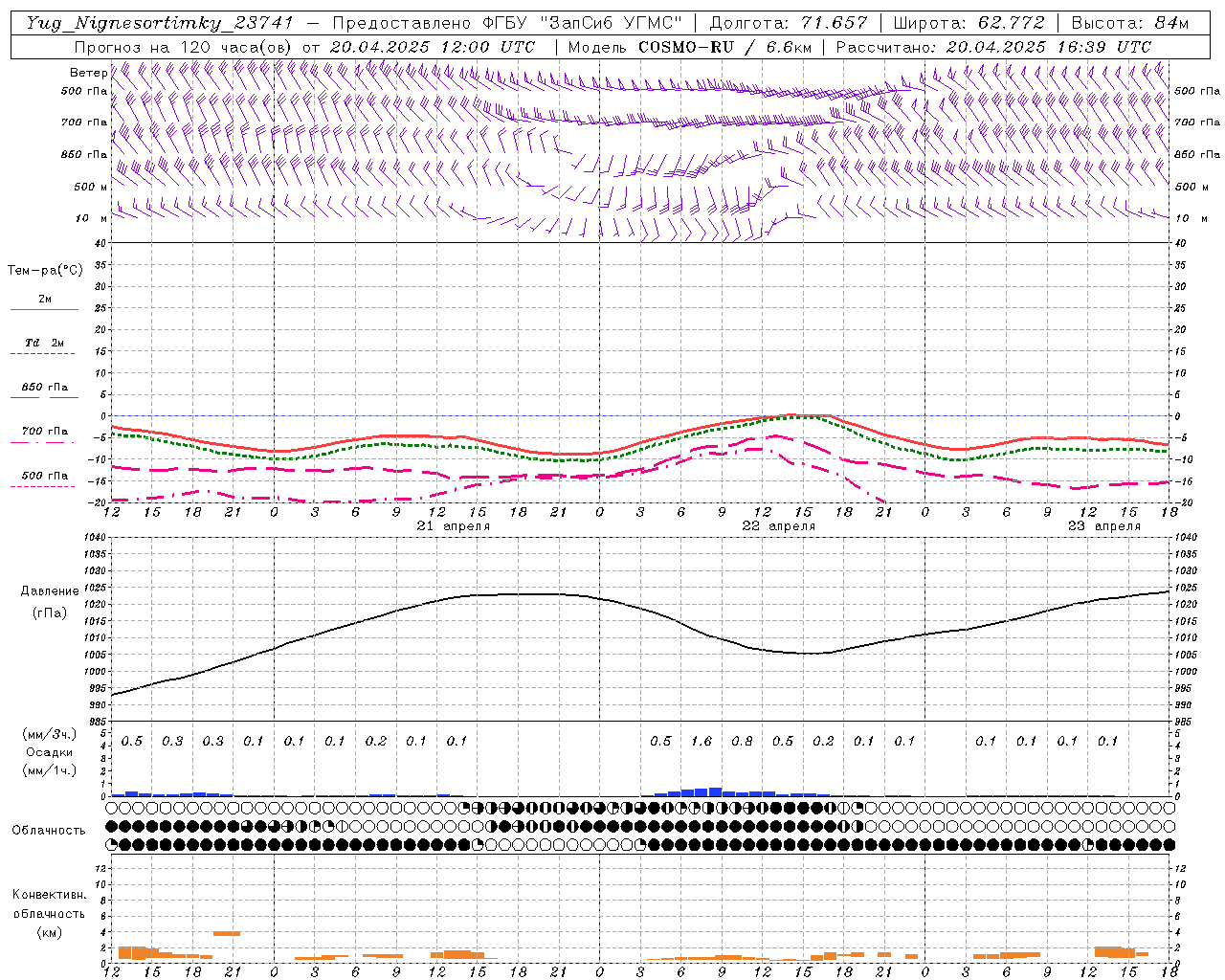The width and height of the screenshot is (1225, 980).
Task: Click the Прогноз на 120 часа(ов) text
Action: [185, 47]
